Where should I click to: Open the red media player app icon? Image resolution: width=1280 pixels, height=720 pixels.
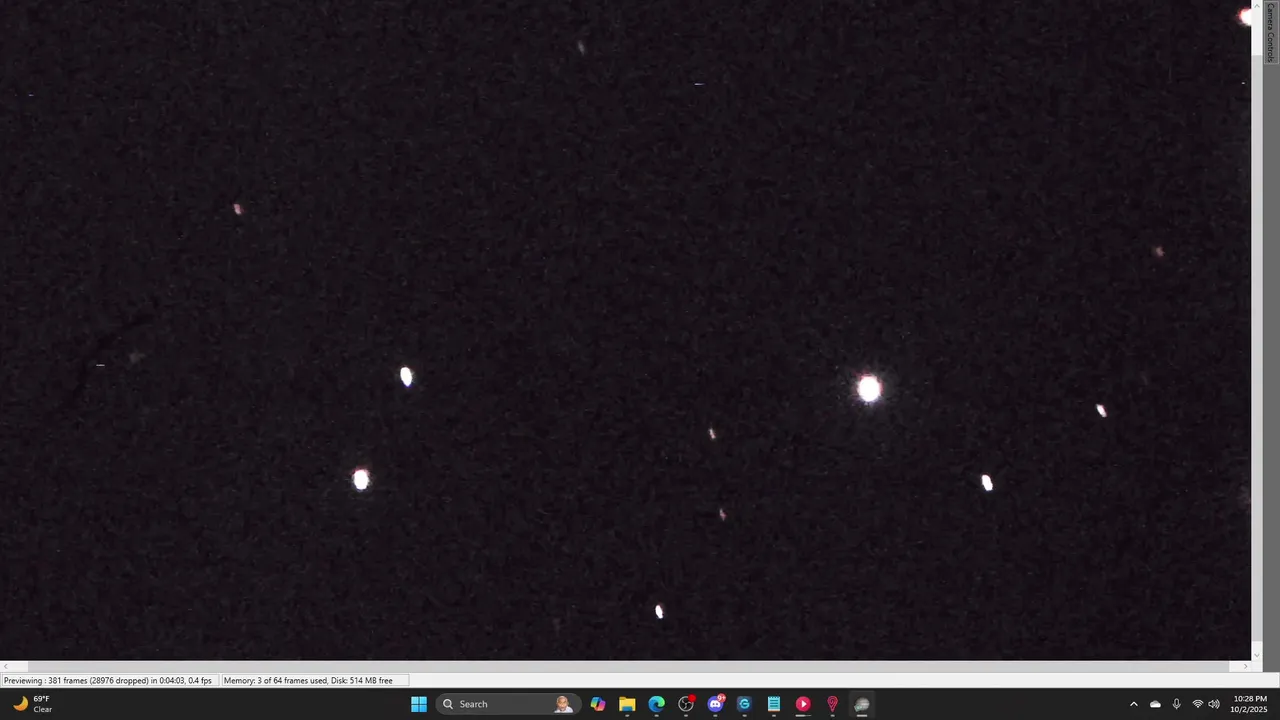click(803, 704)
